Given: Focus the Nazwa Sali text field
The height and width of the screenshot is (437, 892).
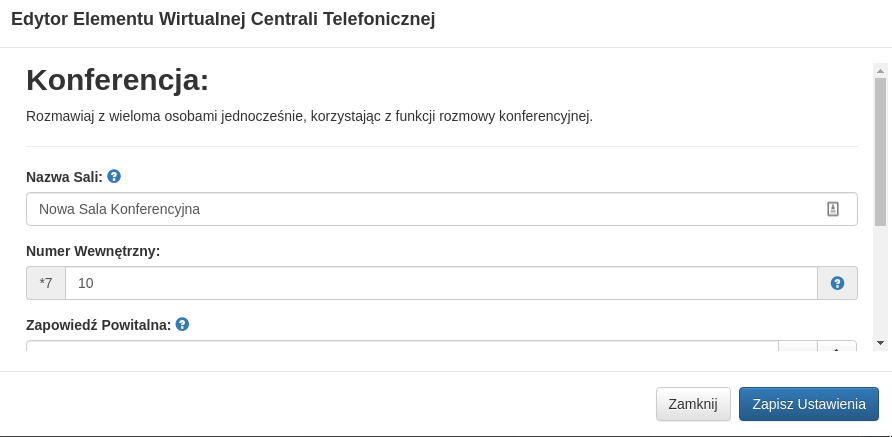Looking at the screenshot, I should click(x=420, y=209).
